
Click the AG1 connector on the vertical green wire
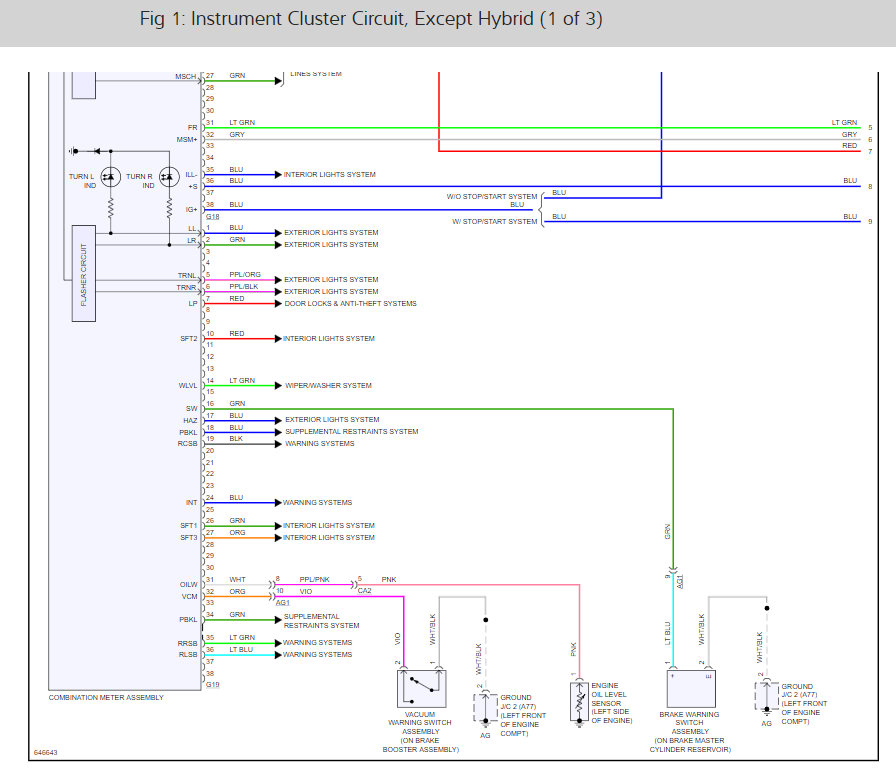(x=673, y=571)
